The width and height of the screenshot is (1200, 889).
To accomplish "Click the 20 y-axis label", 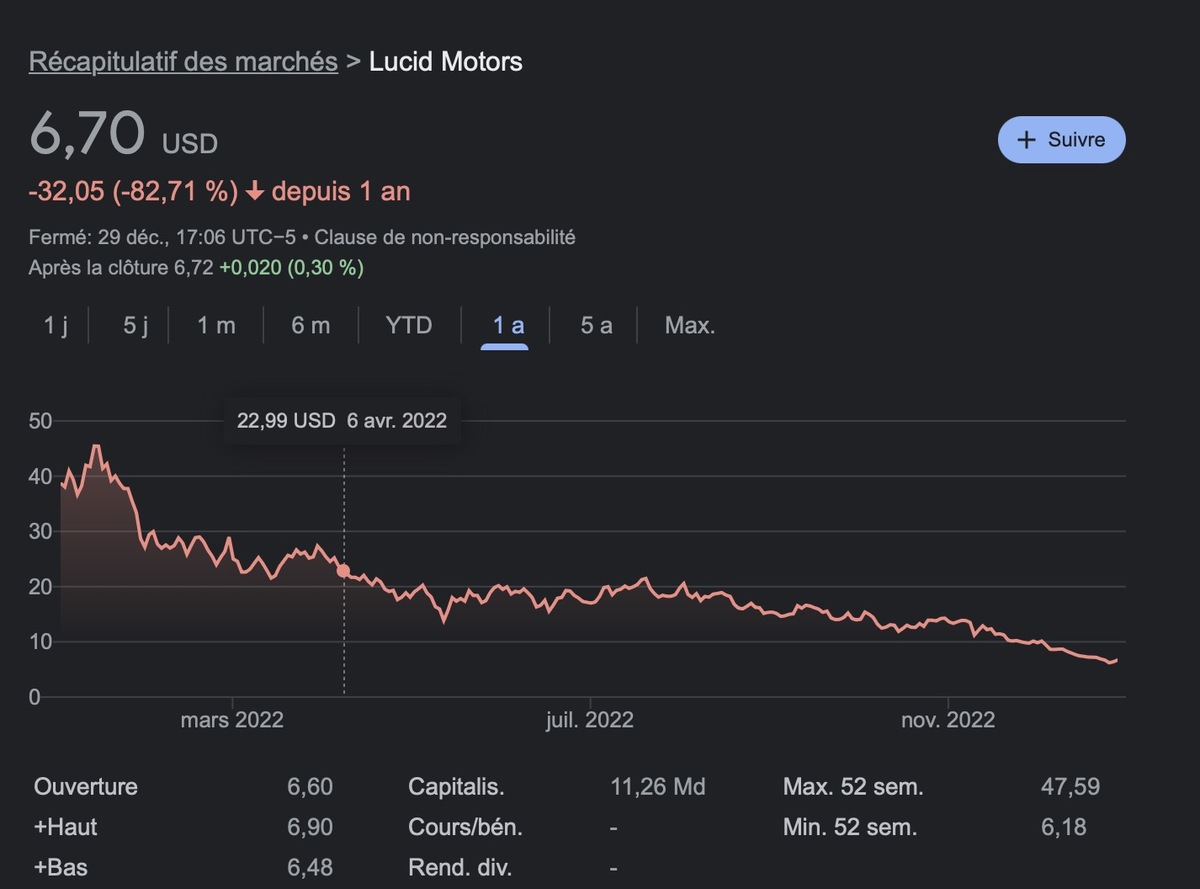I will coord(40,587).
